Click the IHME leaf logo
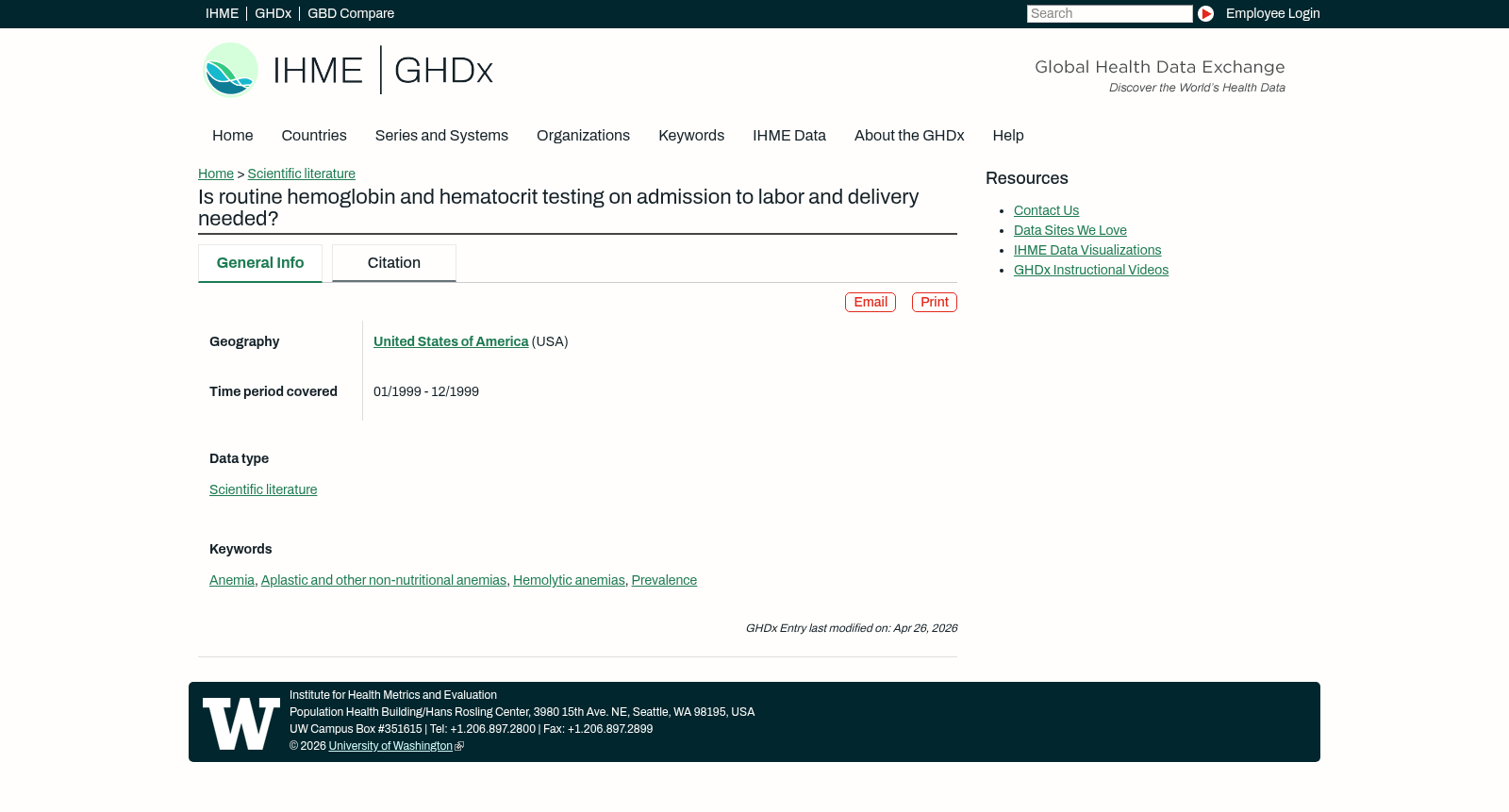Image resolution: width=1509 pixels, height=812 pixels. tap(230, 70)
